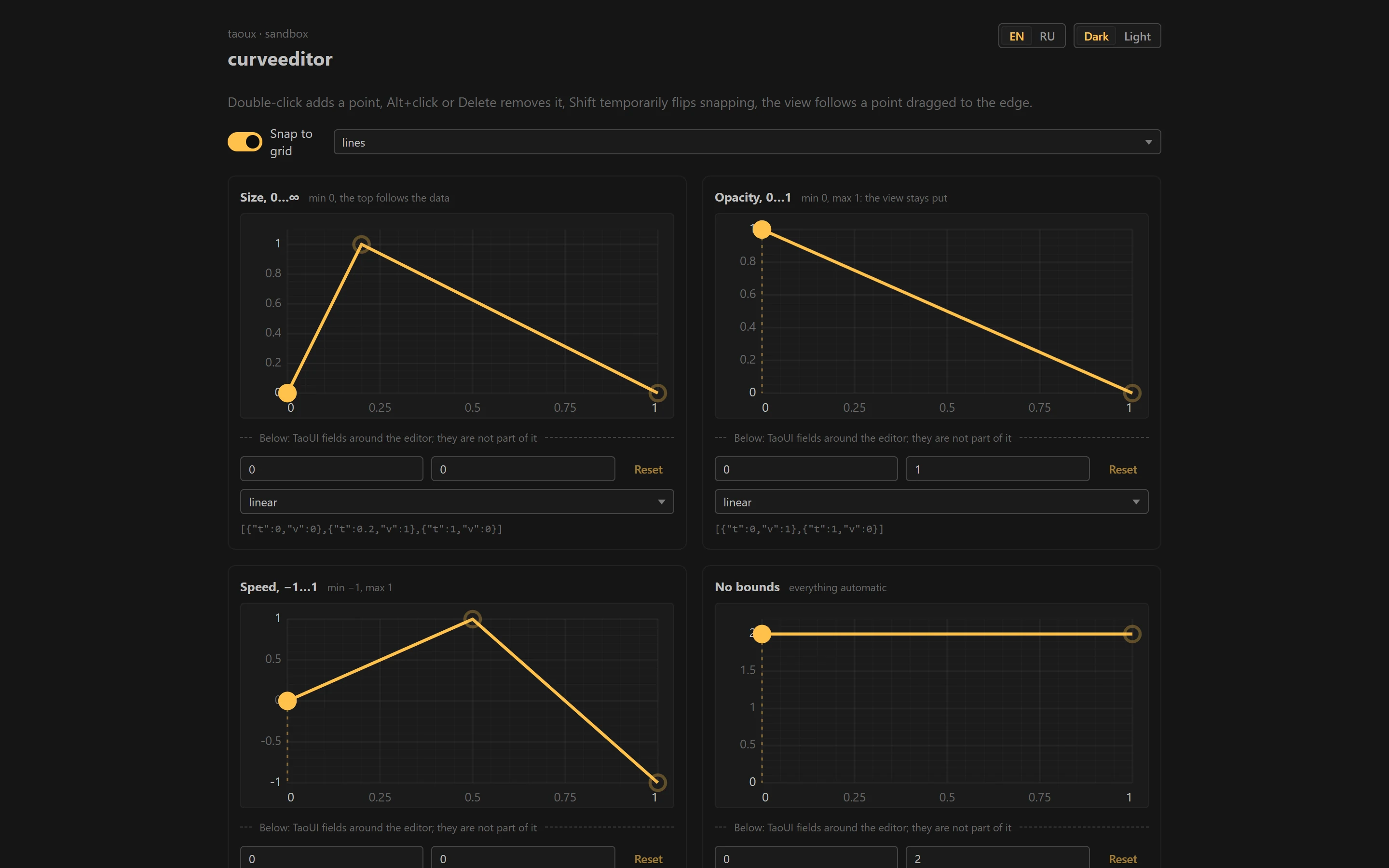The height and width of the screenshot is (868, 1389).
Task: Select the Size curve peak point at 0.2
Action: point(361,244)
